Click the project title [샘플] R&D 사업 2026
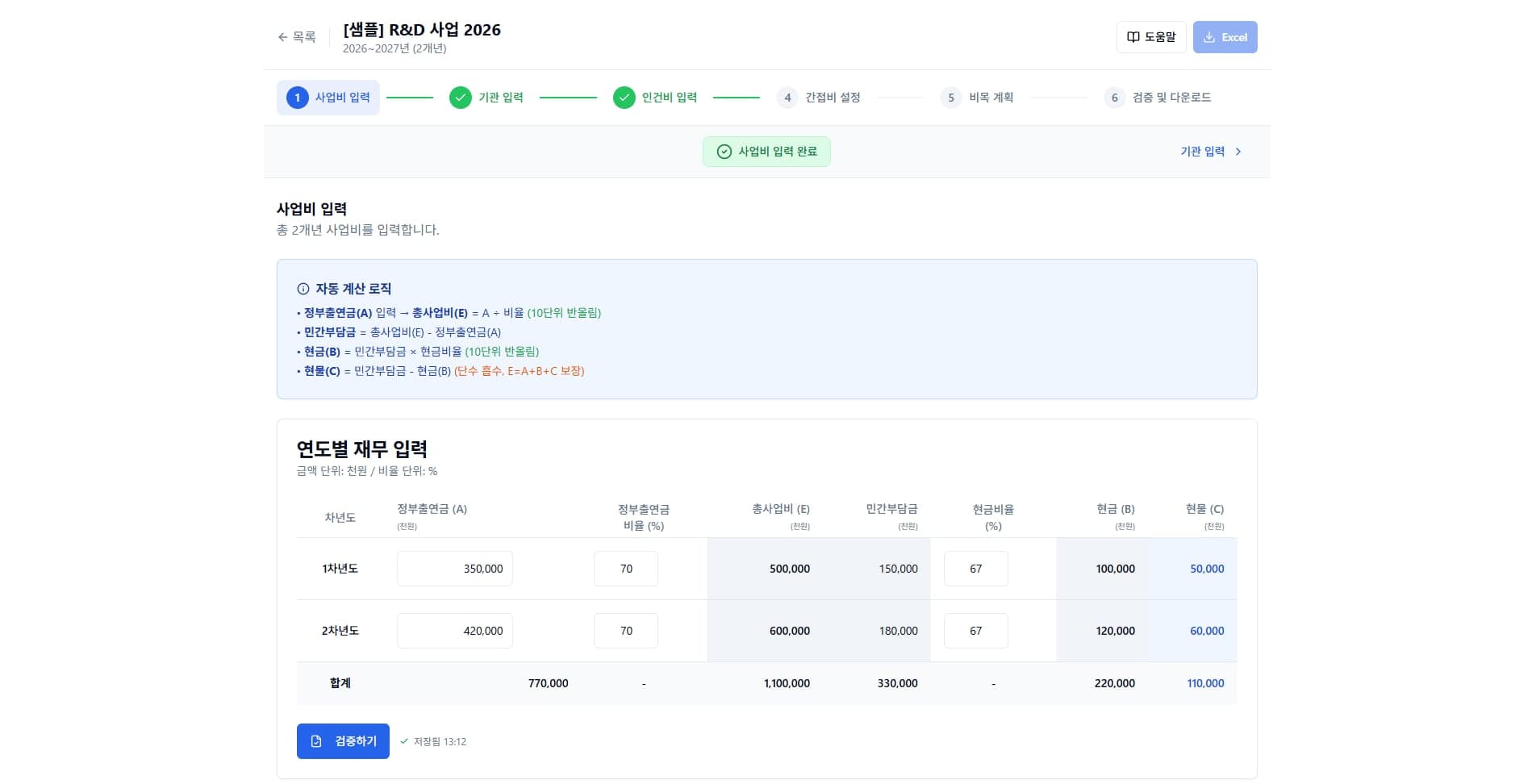The image size is (1536, 784). tap(422, 30)
